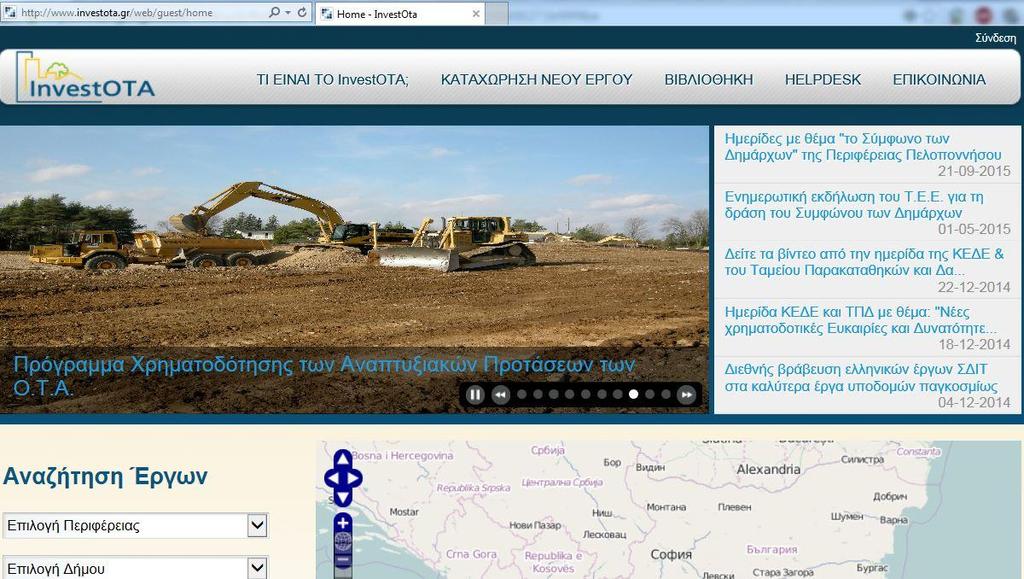Click slide caption Πρόγραμμα Χρηματοδότησης link

click(x=324, y=376)
